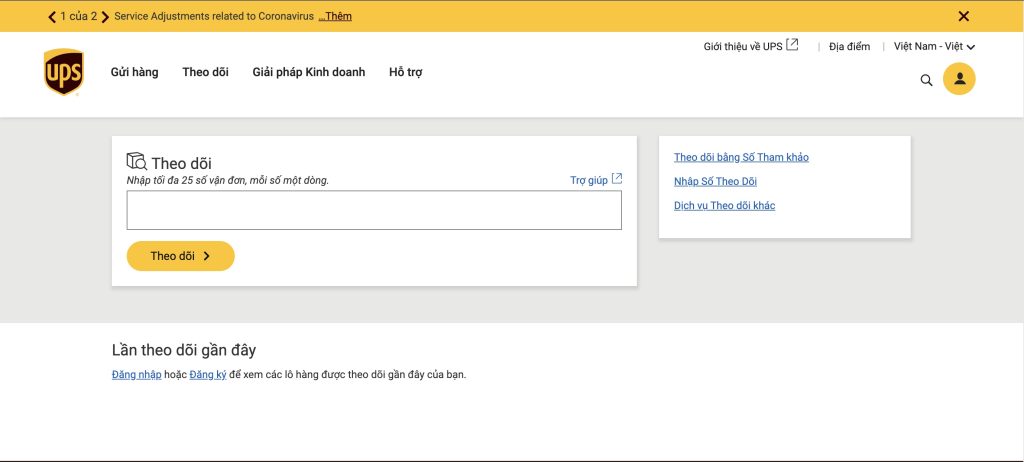Open Theo dõi bằng Số Tham khảo link
Screen dimensions: 1024x462
click(x=741, y=157)
